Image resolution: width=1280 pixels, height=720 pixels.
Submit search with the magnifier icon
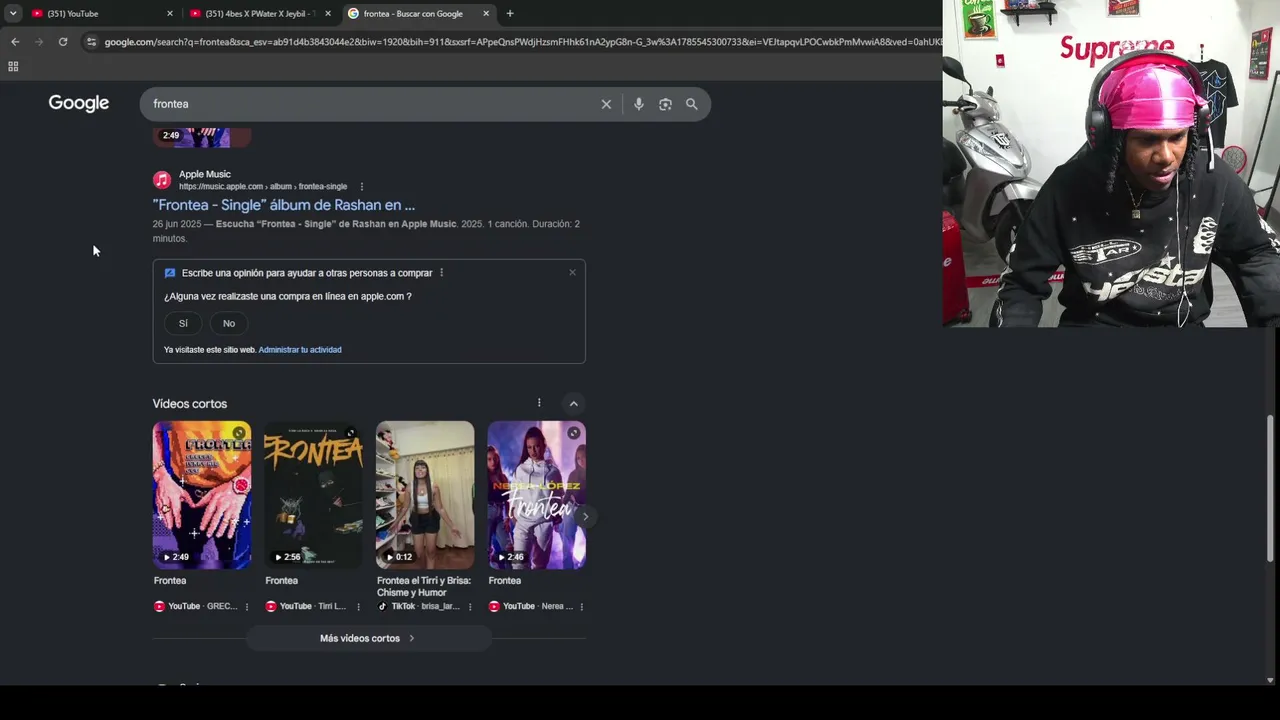(691, 104)
